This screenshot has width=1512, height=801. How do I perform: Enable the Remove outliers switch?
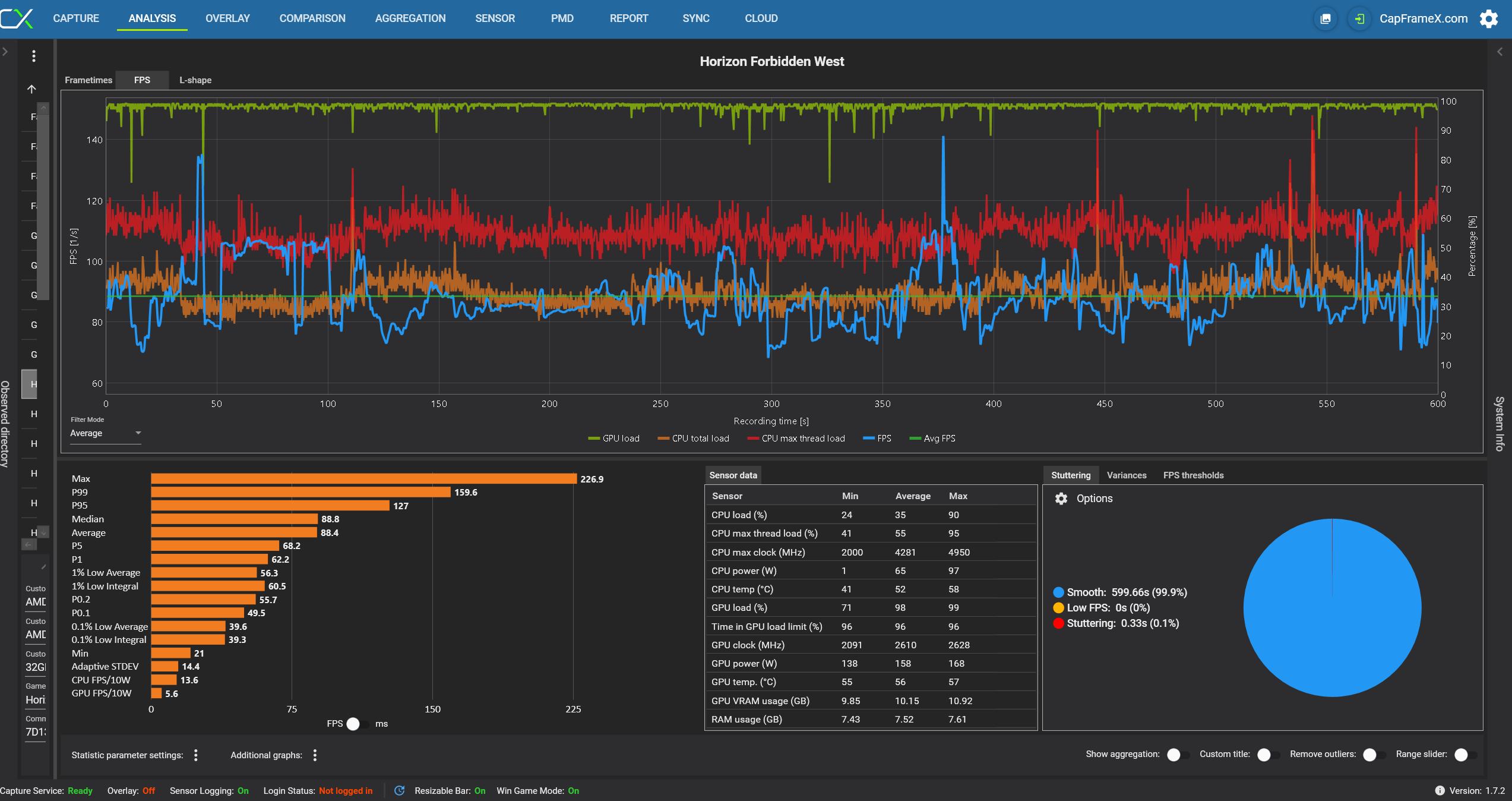pos(1373,755)
